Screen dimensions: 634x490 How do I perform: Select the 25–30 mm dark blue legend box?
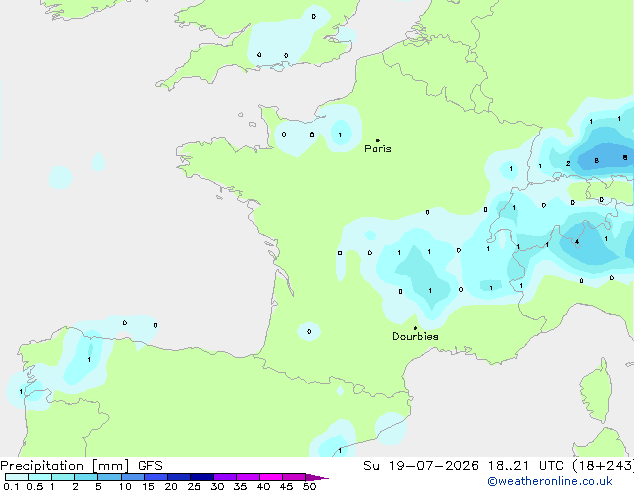[x=202, y=477]
